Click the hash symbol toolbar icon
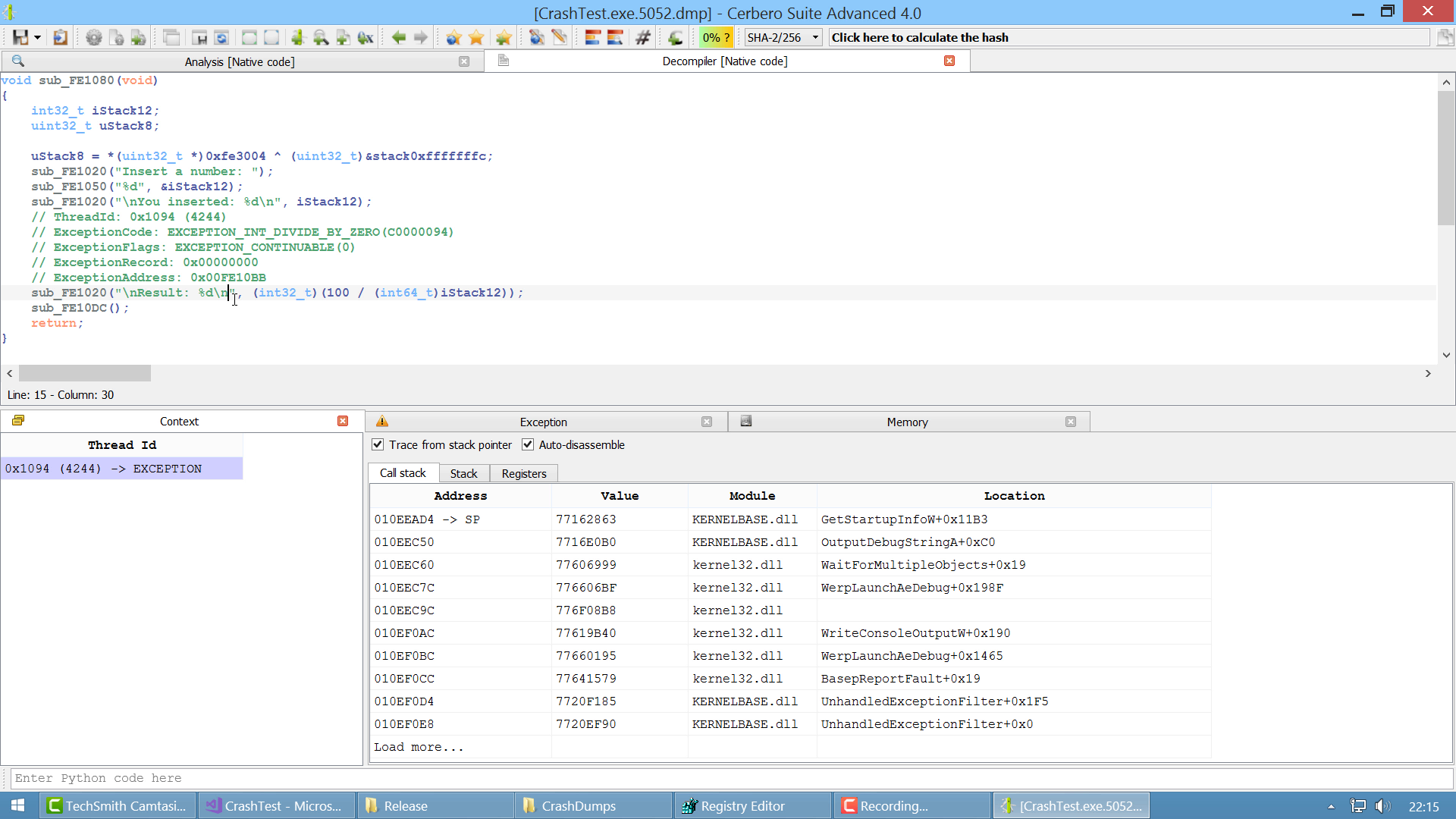Image resolution: width=1456 pixels, height=819 pixels. point(643,37)
